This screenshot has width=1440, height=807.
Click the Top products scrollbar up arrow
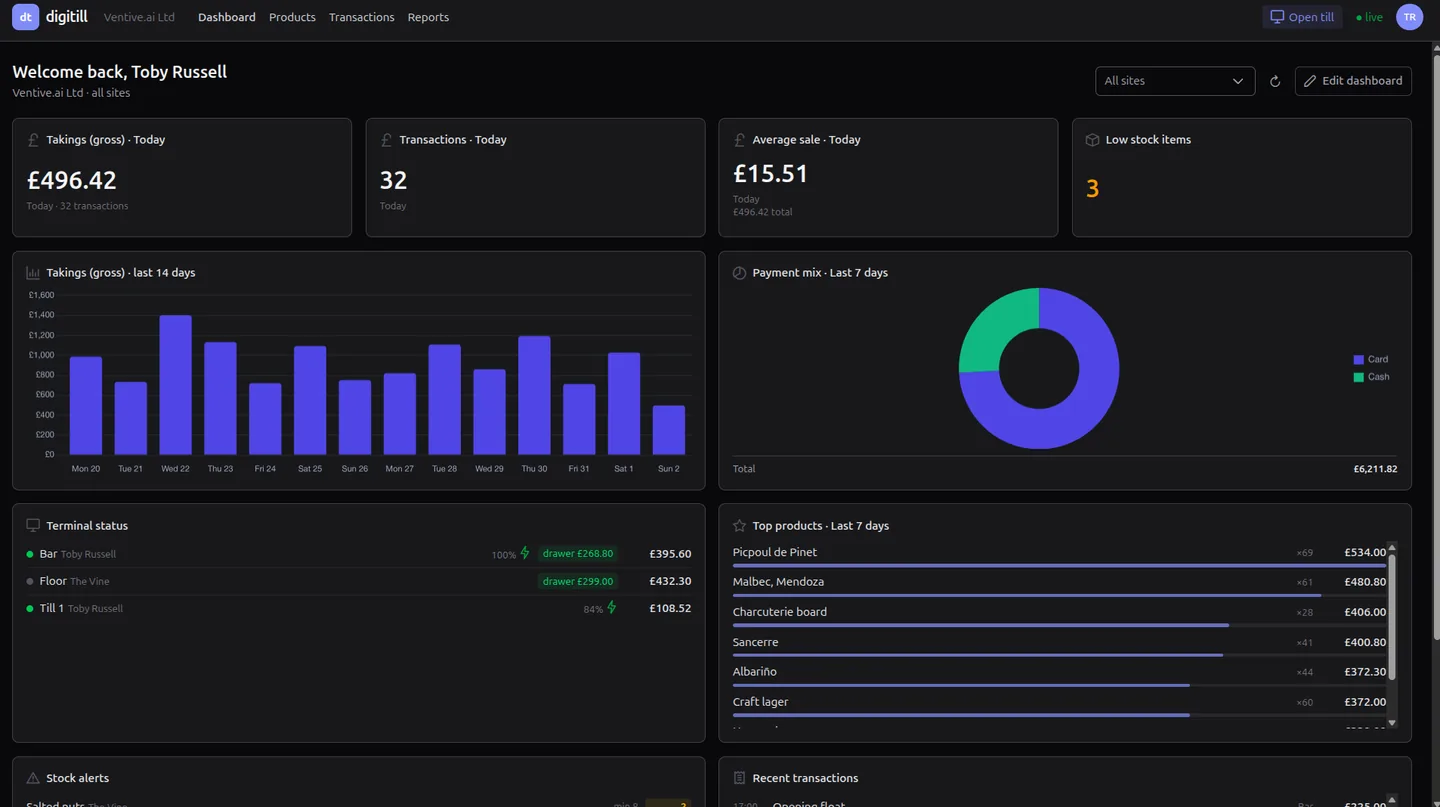click(1392, 547)
